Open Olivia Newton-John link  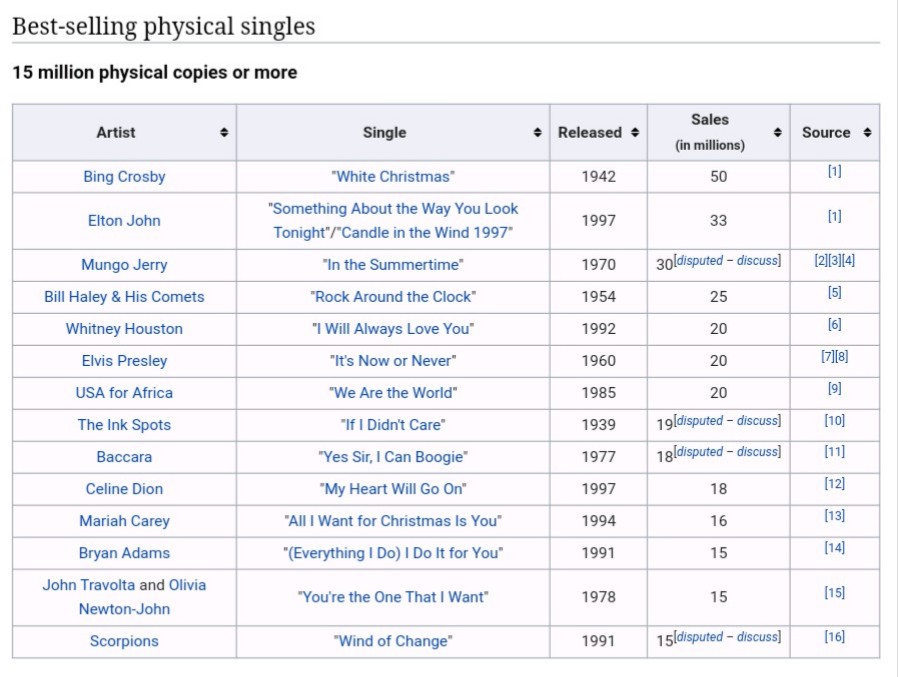click(143, 597)
